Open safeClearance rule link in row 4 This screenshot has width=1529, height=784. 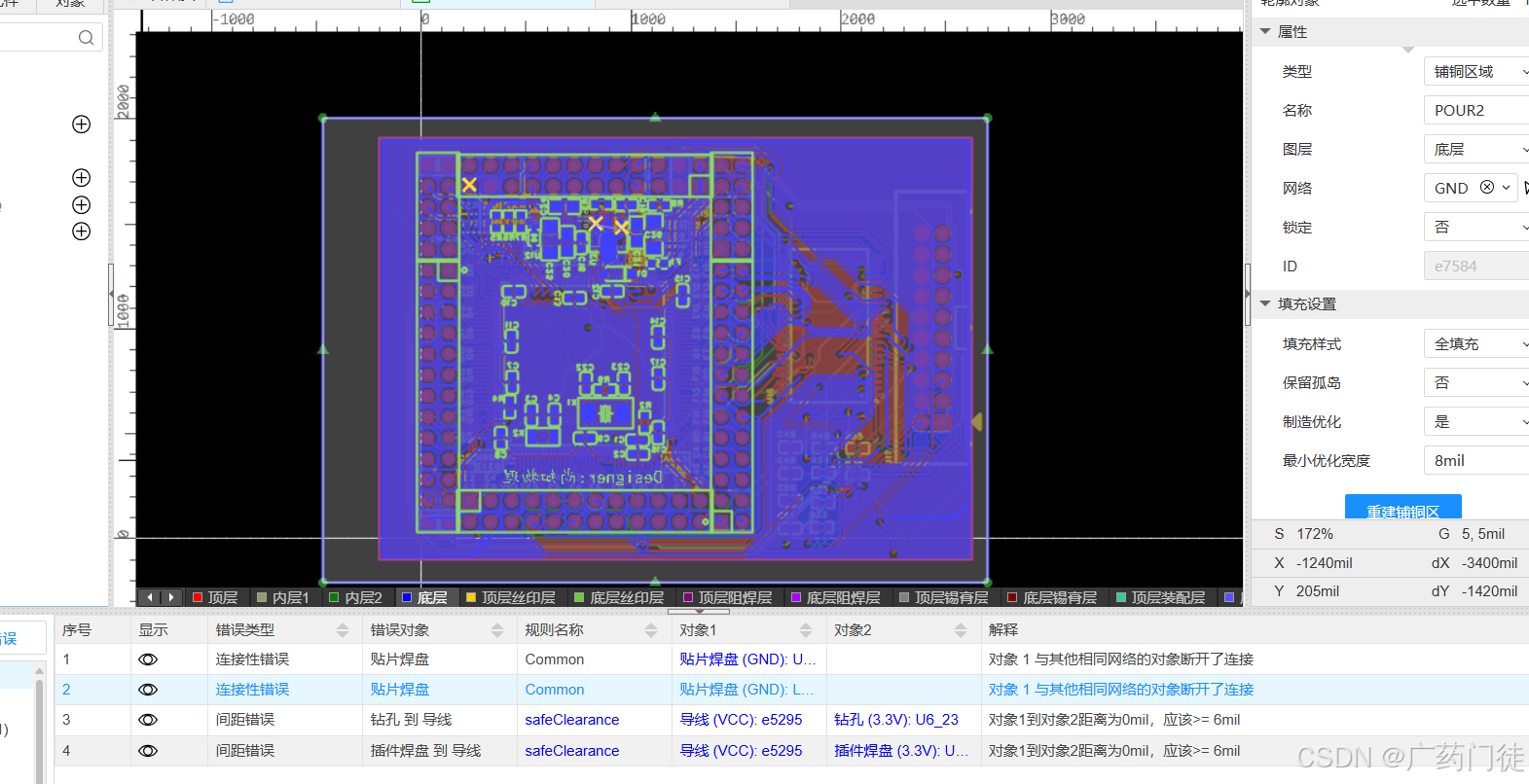point(571,751)
